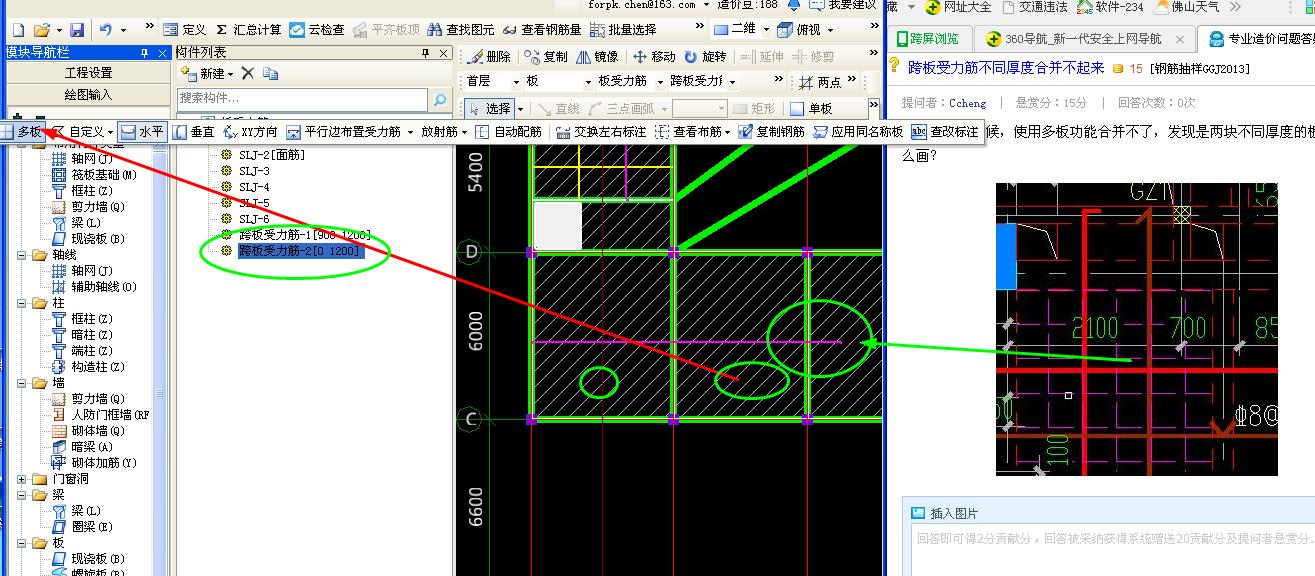Pin the 模块导航栏 panel

point(144,52)
